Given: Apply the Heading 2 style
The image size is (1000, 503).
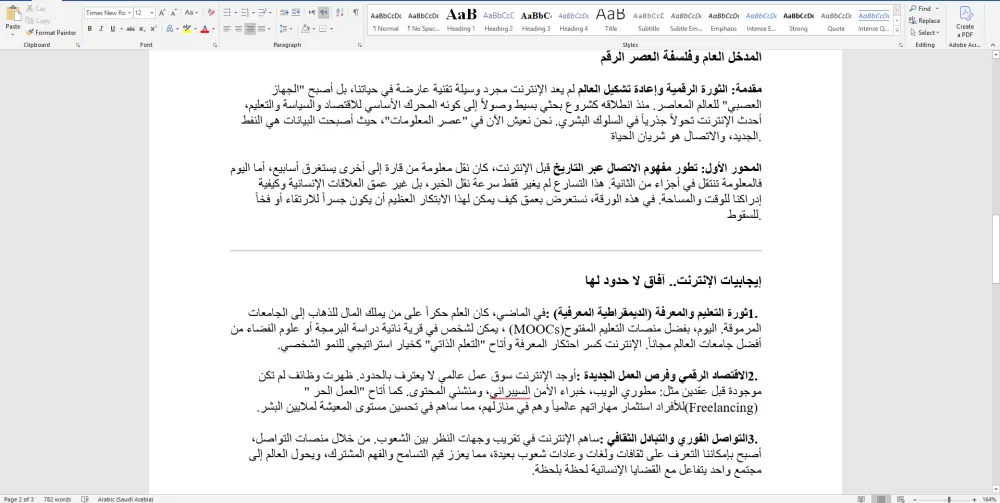Looking at the screenshot, I should click(x=499, y=20).
